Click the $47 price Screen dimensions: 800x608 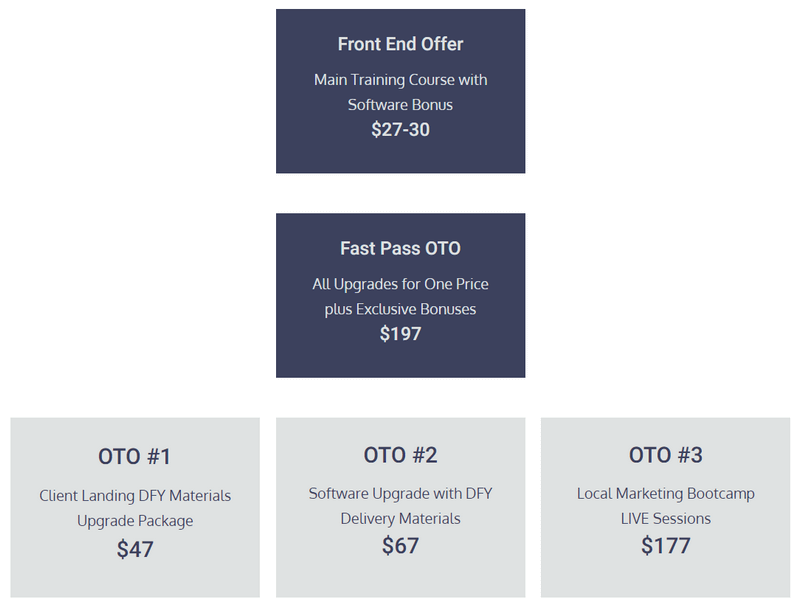pos(135,549)
